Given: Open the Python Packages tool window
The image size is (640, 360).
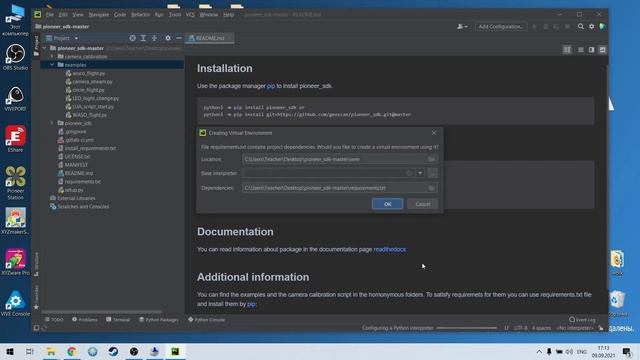Looking at the screenshot, I should click(x=158, y=320).
